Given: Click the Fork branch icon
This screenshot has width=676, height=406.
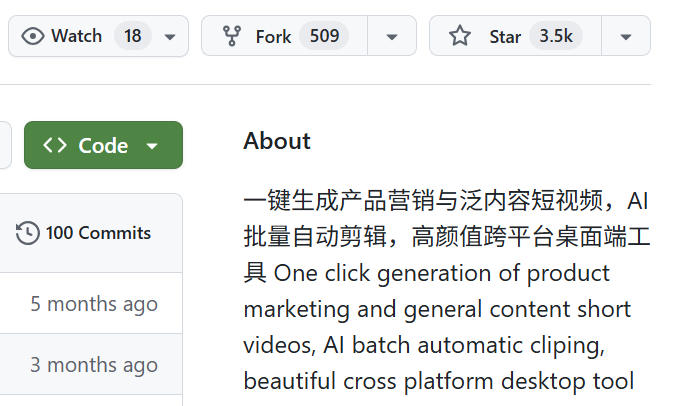Looking at the screenshot, I should coord(232,36).
